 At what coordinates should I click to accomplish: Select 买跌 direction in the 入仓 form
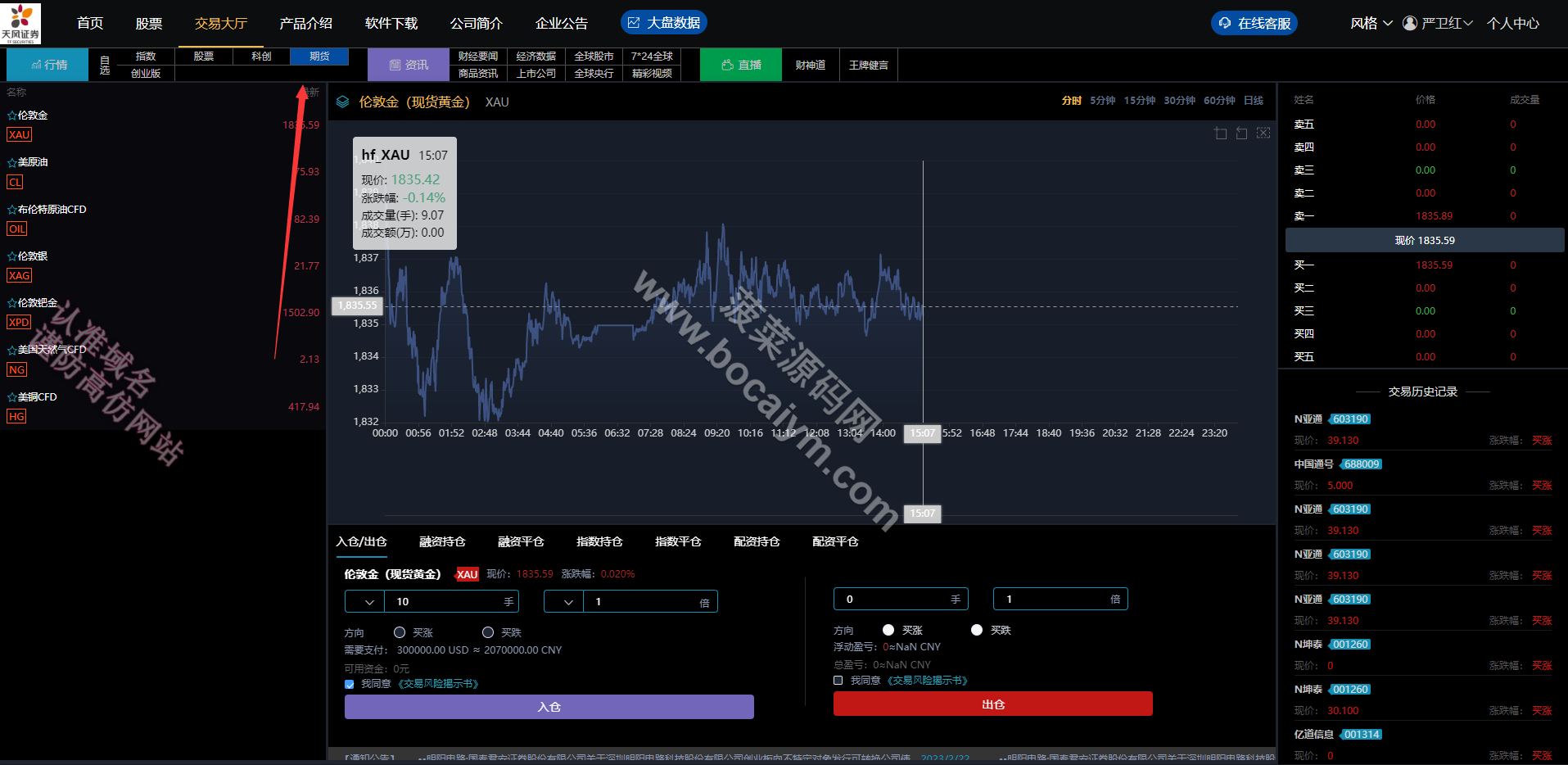pyautogui.click(x=488, y=632)
